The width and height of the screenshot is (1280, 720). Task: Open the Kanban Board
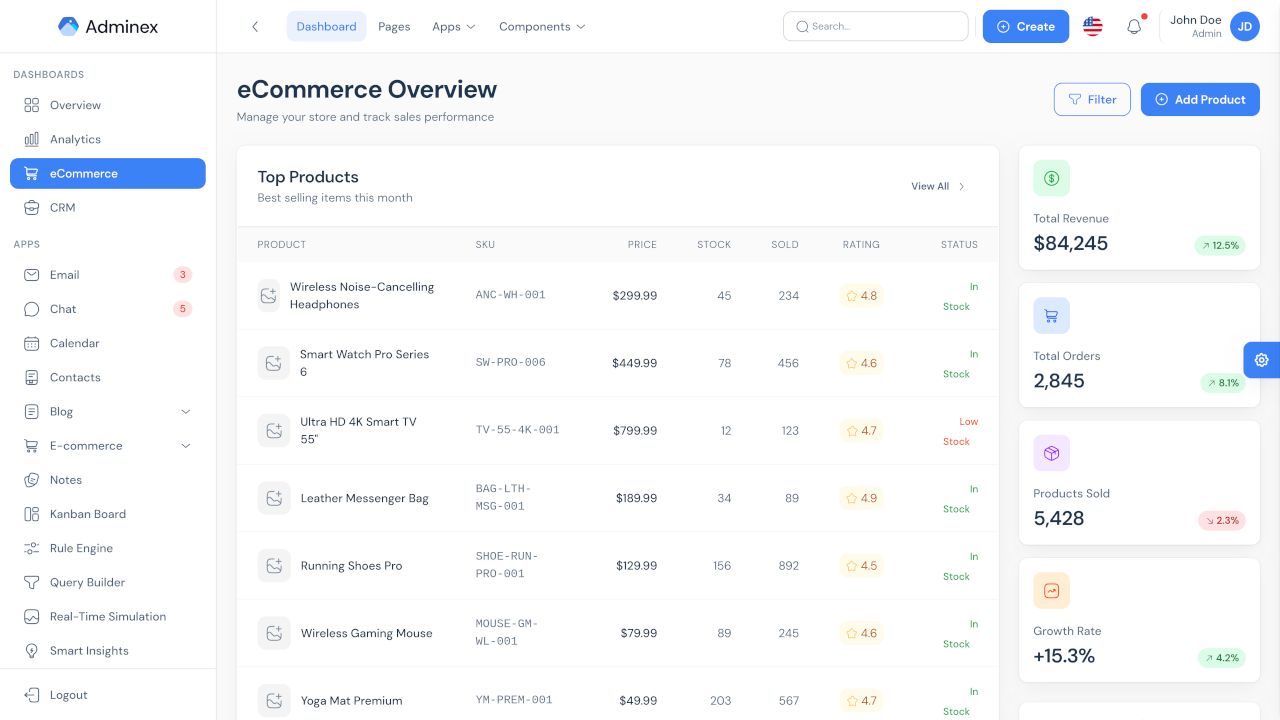click(108, 514)
